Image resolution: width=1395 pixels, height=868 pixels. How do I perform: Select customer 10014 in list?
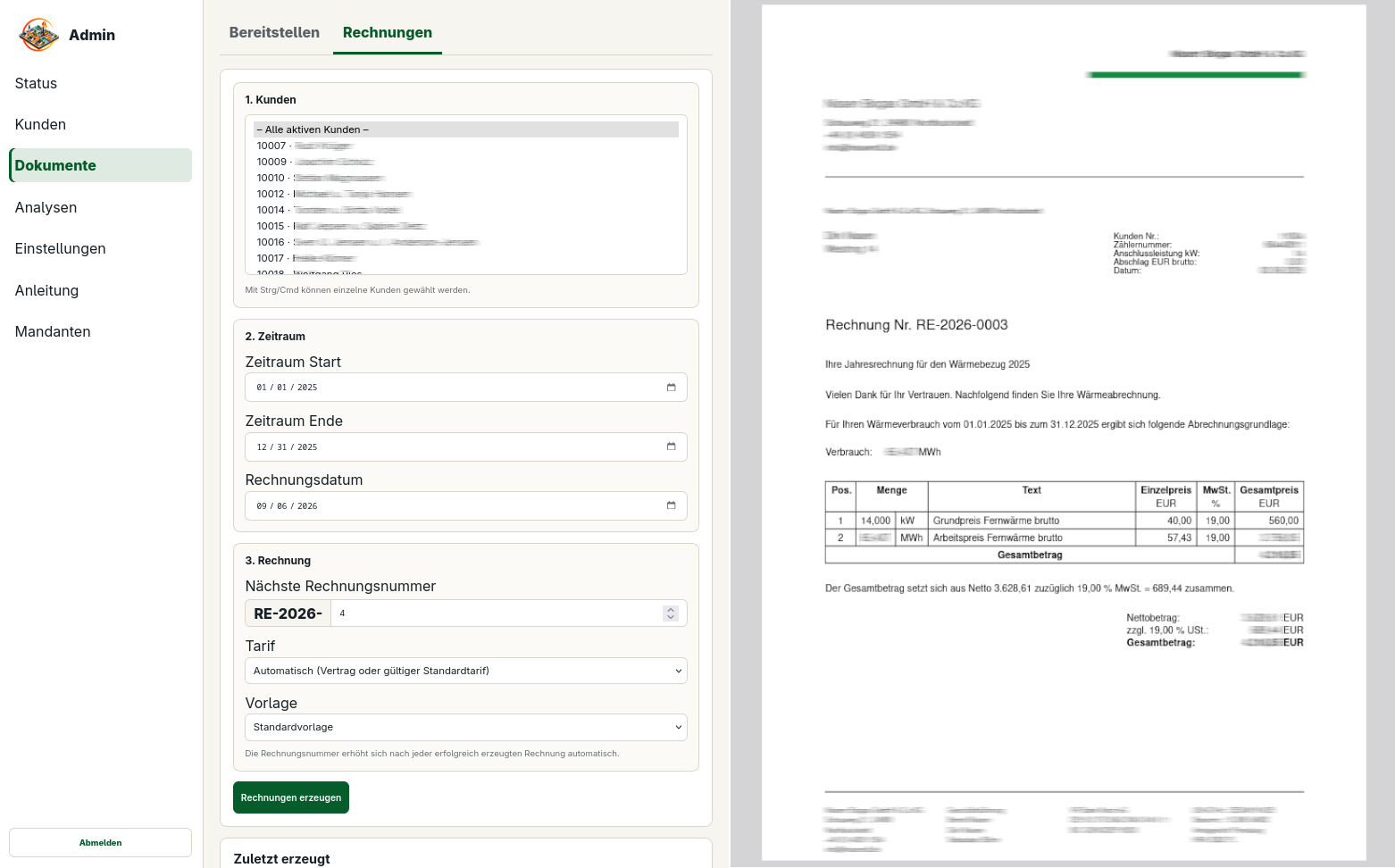[x=466, y=210]
